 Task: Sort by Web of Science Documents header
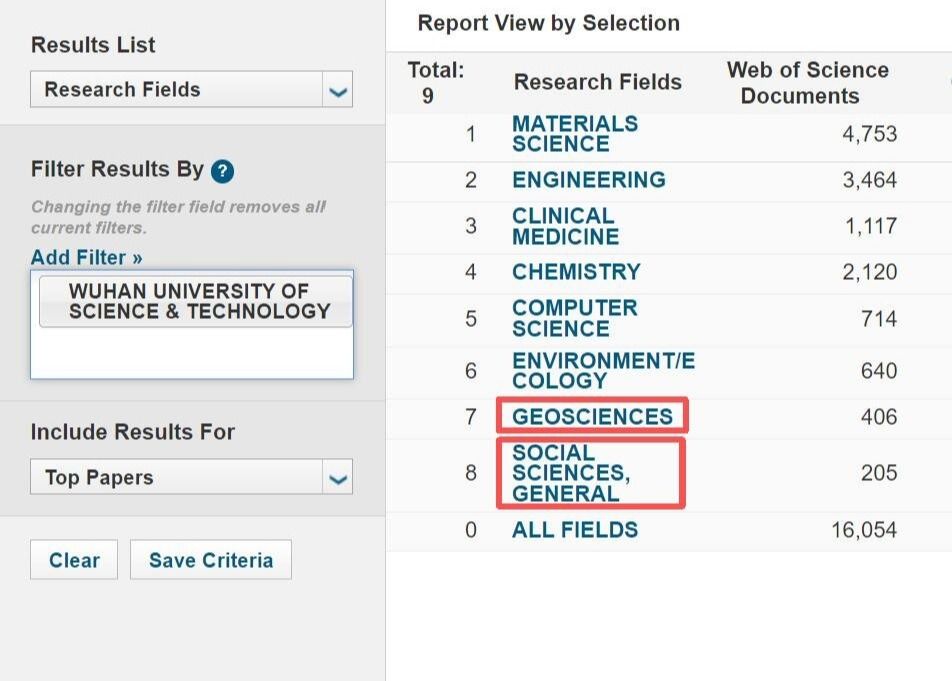pos(807,83)
